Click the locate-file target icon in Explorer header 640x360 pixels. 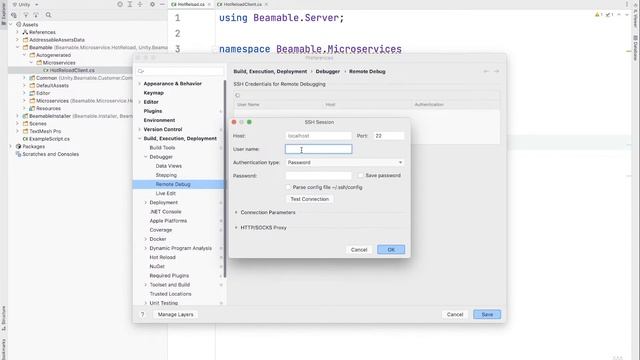pos(120,4)
